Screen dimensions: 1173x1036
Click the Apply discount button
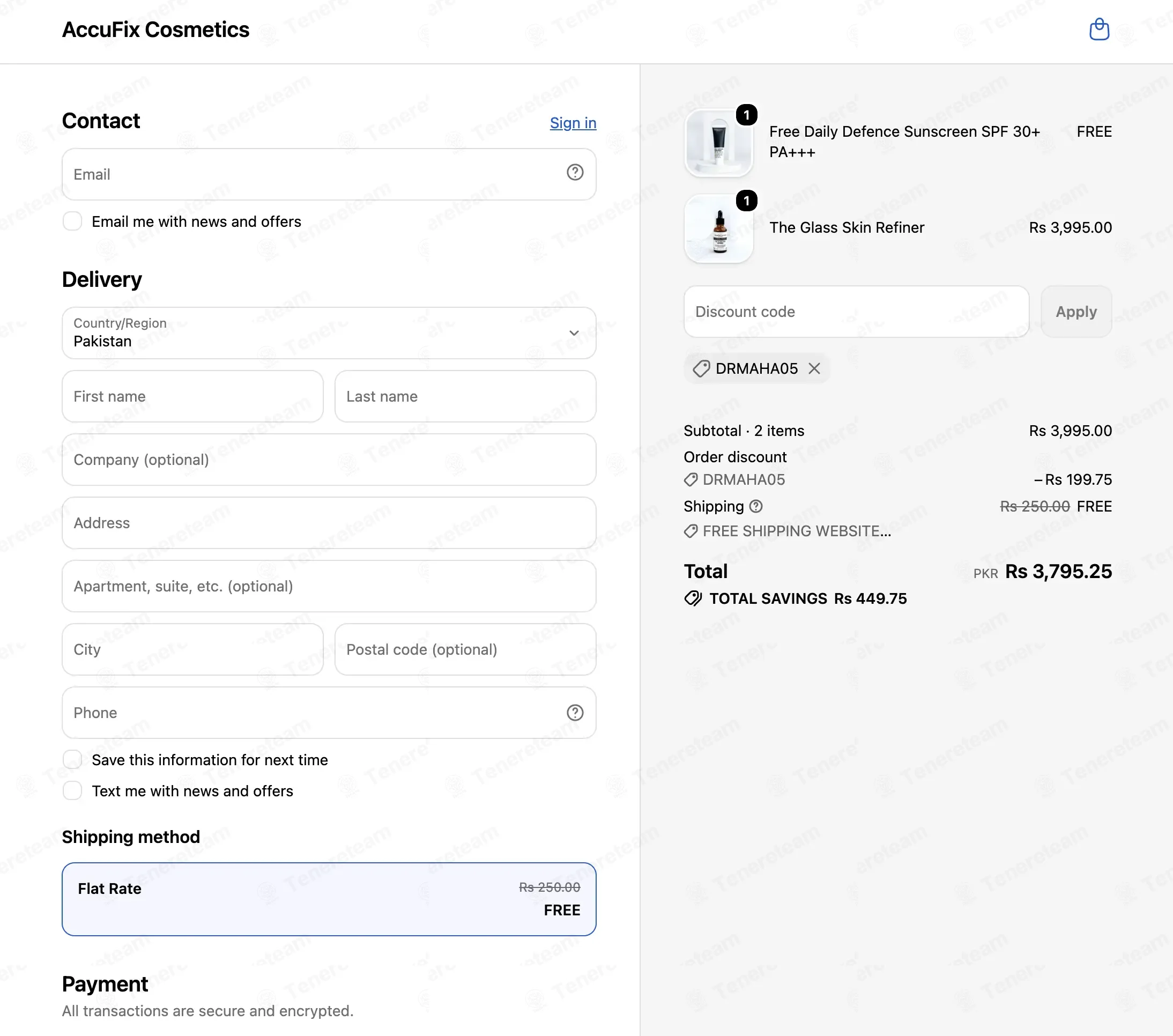(1076, 312)
